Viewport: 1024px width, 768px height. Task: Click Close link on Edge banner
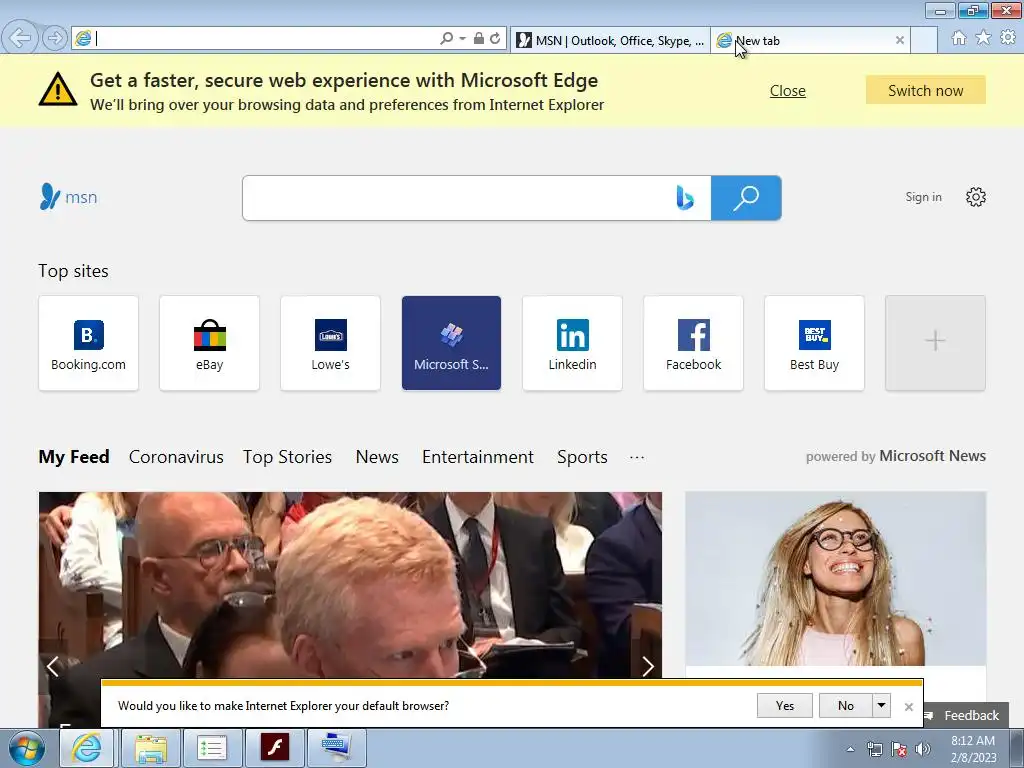pos(788,91)
